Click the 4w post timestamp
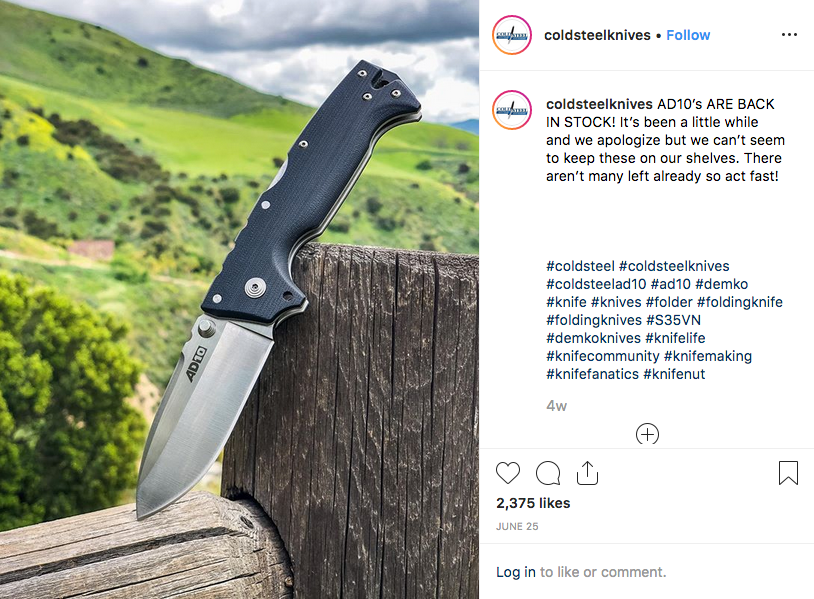Screen dimensions: 814x599 point(557,406)
